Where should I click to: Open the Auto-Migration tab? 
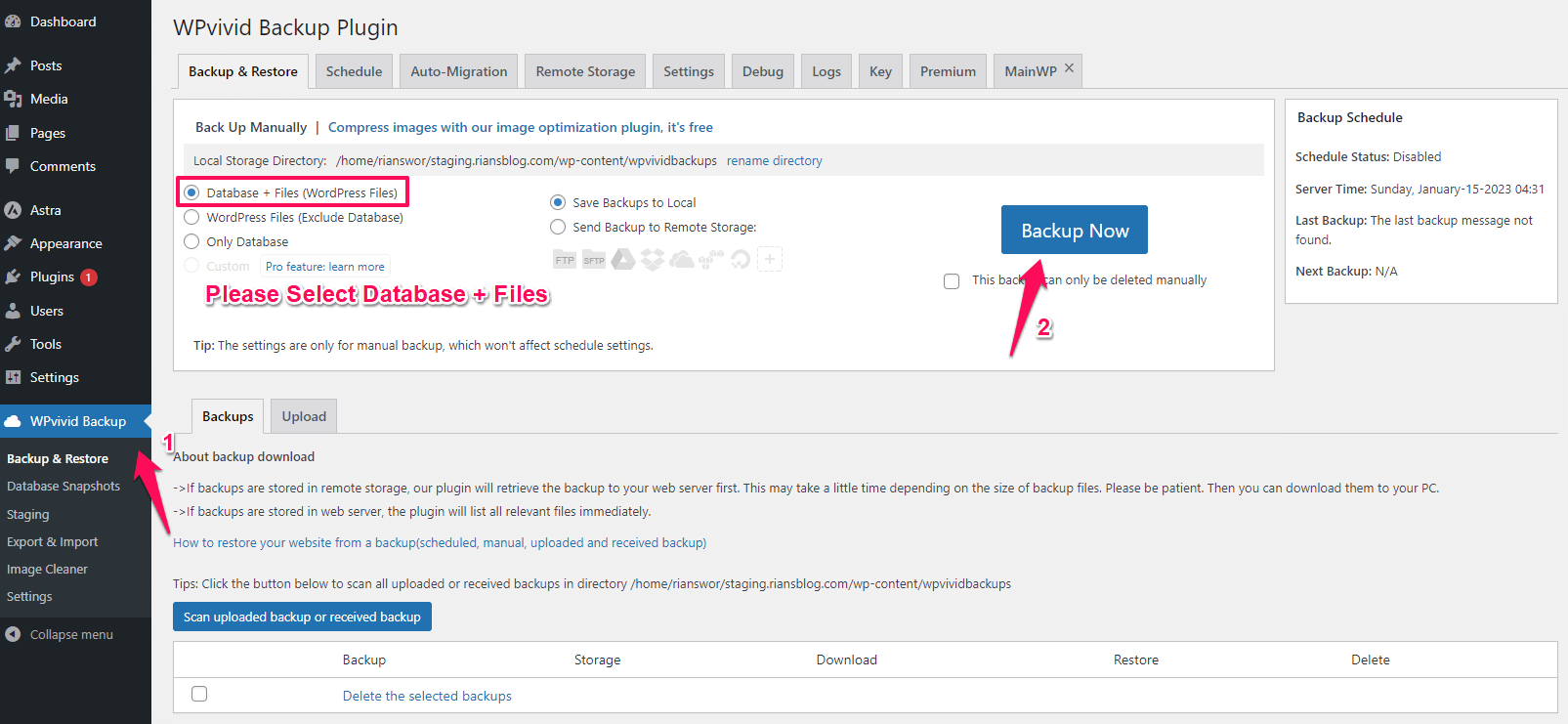pos(459,71)
